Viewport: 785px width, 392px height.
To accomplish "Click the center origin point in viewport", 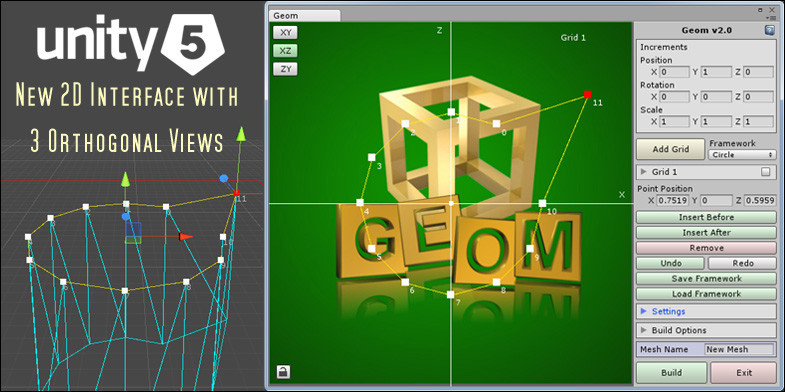I will click(x=451, y=203).
